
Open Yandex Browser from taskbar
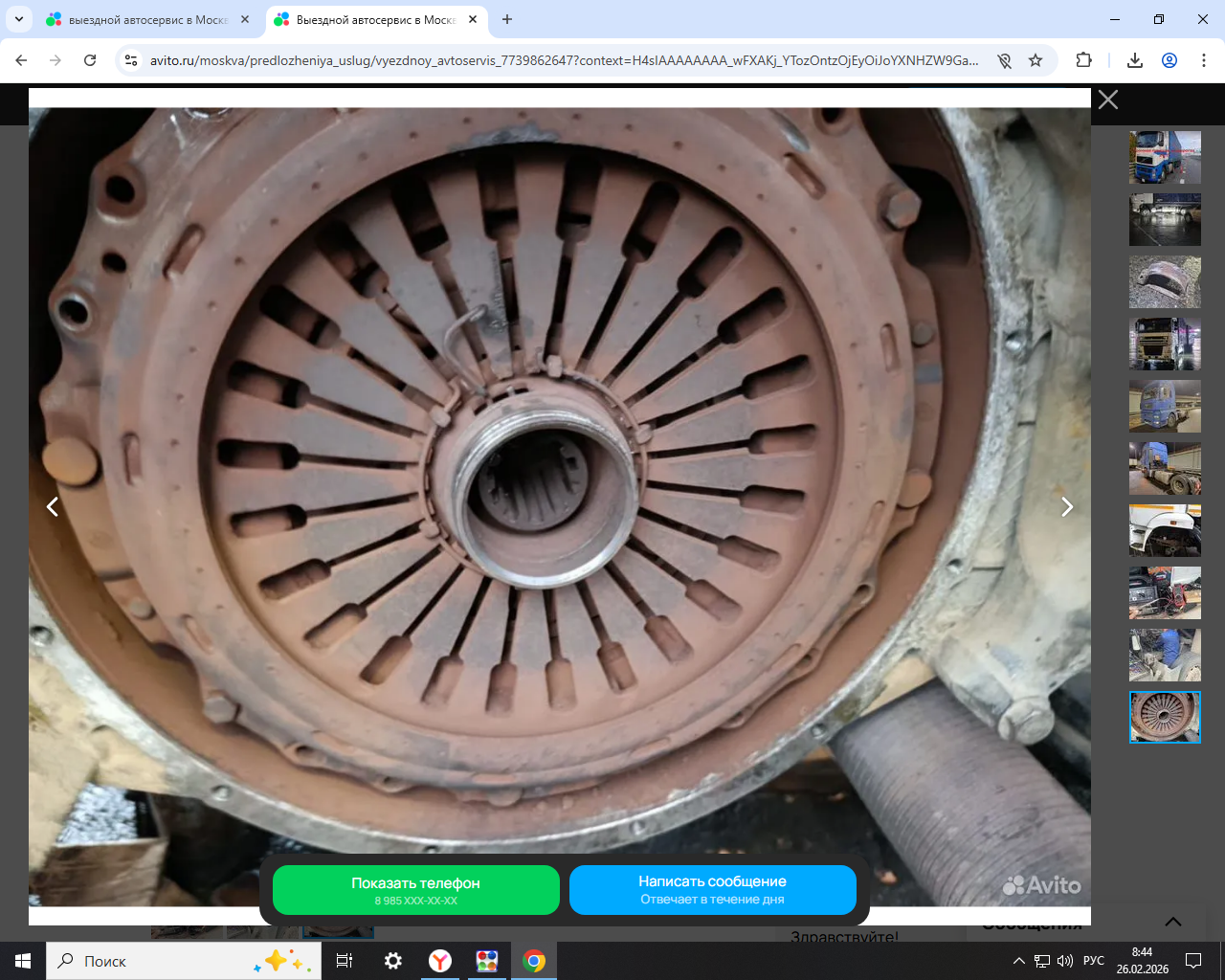[x=440, y=961]
